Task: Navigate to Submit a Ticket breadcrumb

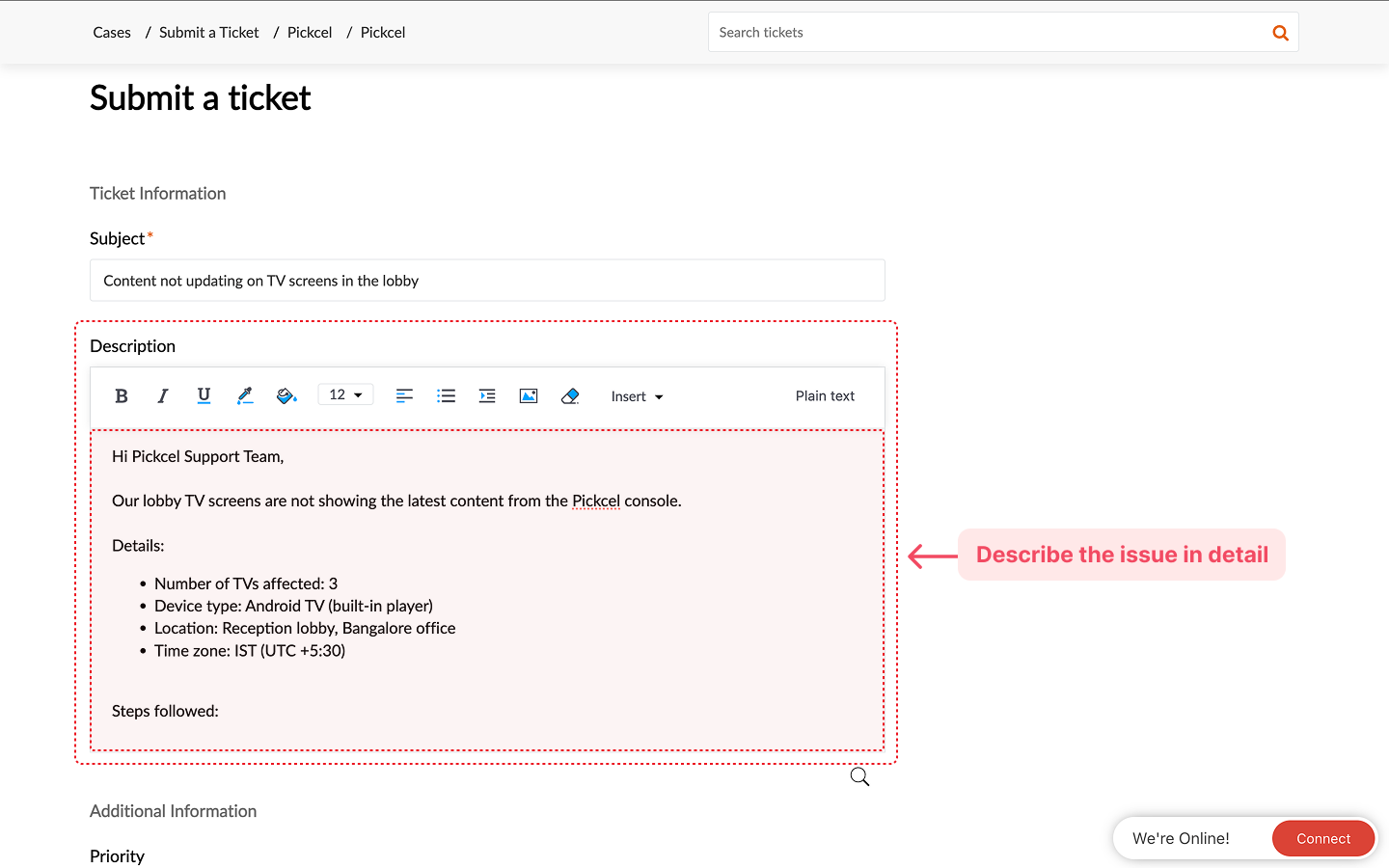Action: point(208,32)
